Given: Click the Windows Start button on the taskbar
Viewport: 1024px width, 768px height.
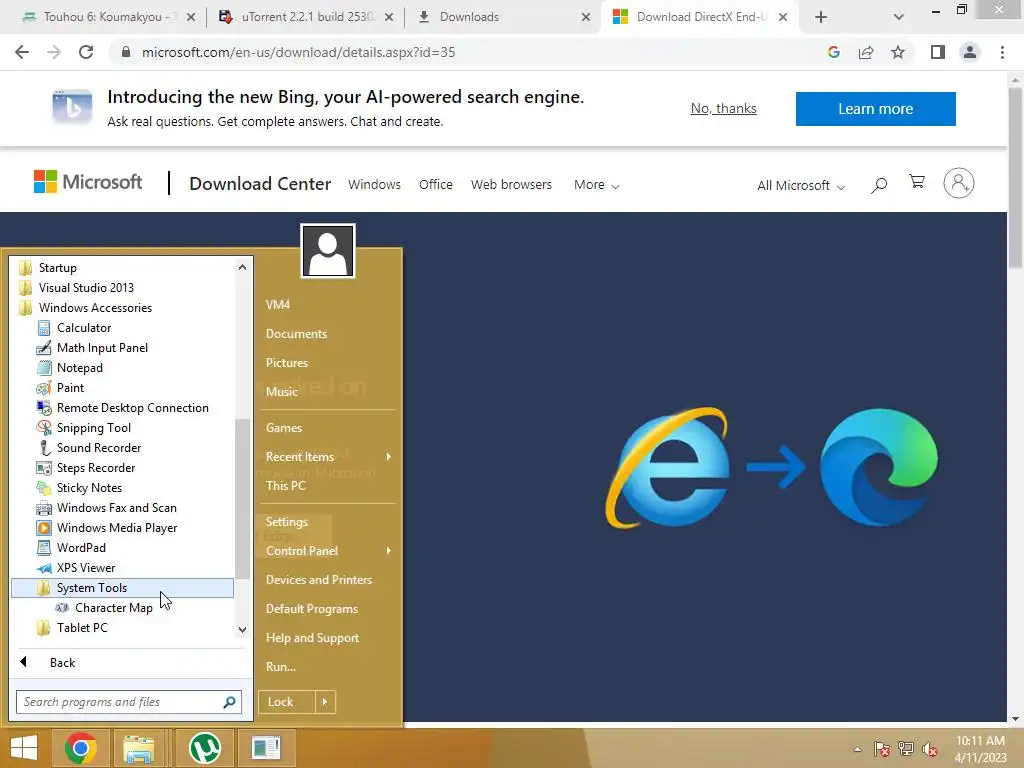Looking at the screenshot, I should [x=24, y=748].
